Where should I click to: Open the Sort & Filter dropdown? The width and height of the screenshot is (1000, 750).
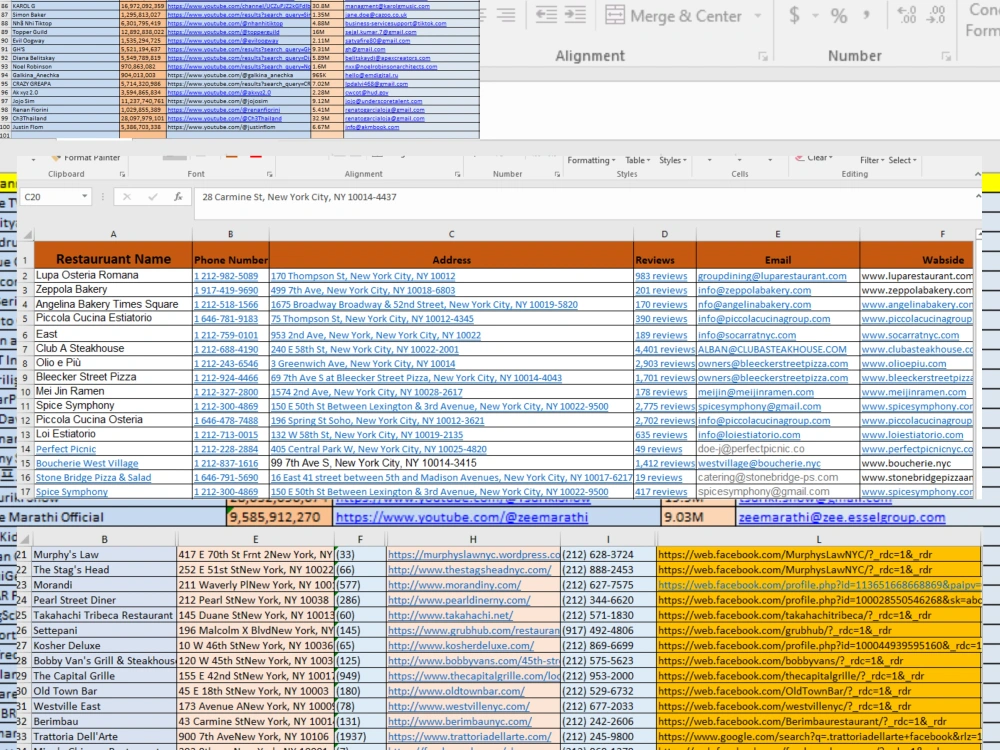pyautogui.click(x=872, y=160)
